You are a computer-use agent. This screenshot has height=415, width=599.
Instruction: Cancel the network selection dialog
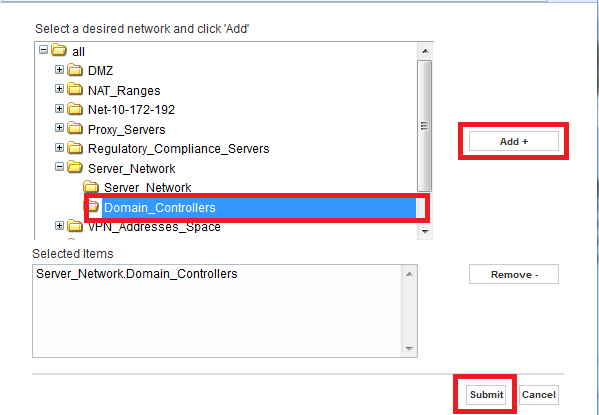click(539, 395)
